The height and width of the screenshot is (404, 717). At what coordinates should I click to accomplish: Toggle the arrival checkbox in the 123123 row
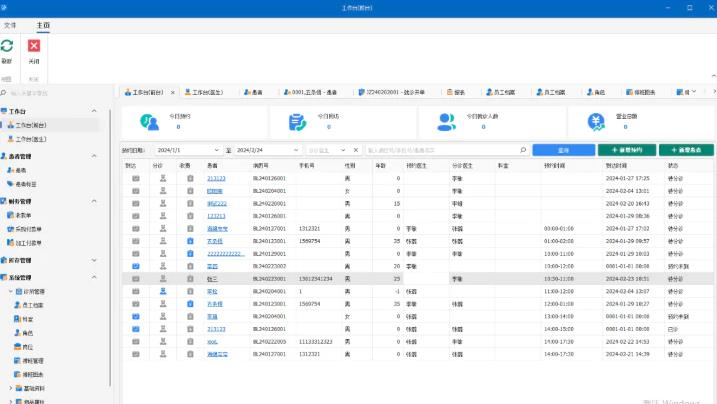133,215
